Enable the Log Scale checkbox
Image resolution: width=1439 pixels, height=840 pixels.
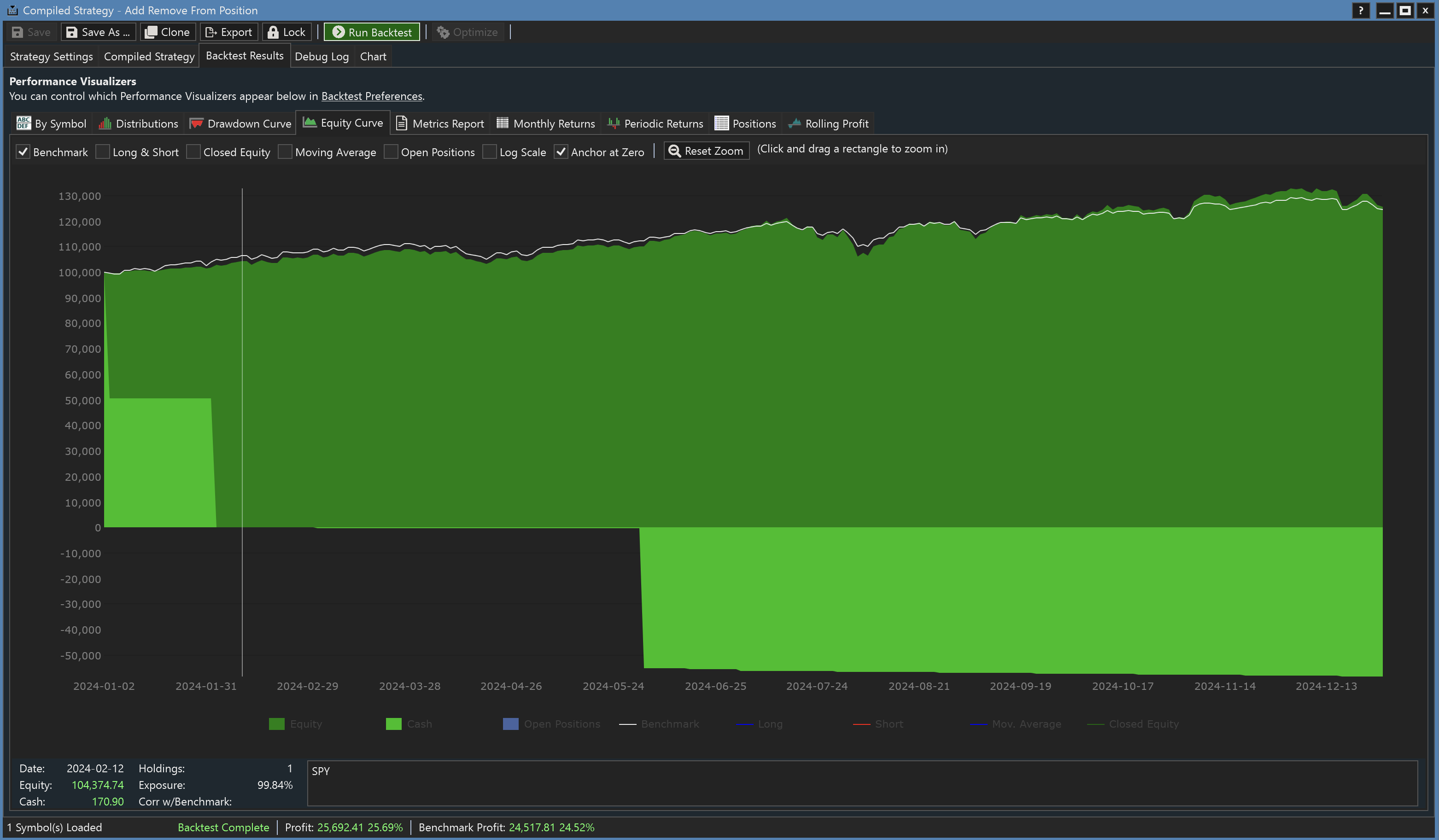click(489, 152)
